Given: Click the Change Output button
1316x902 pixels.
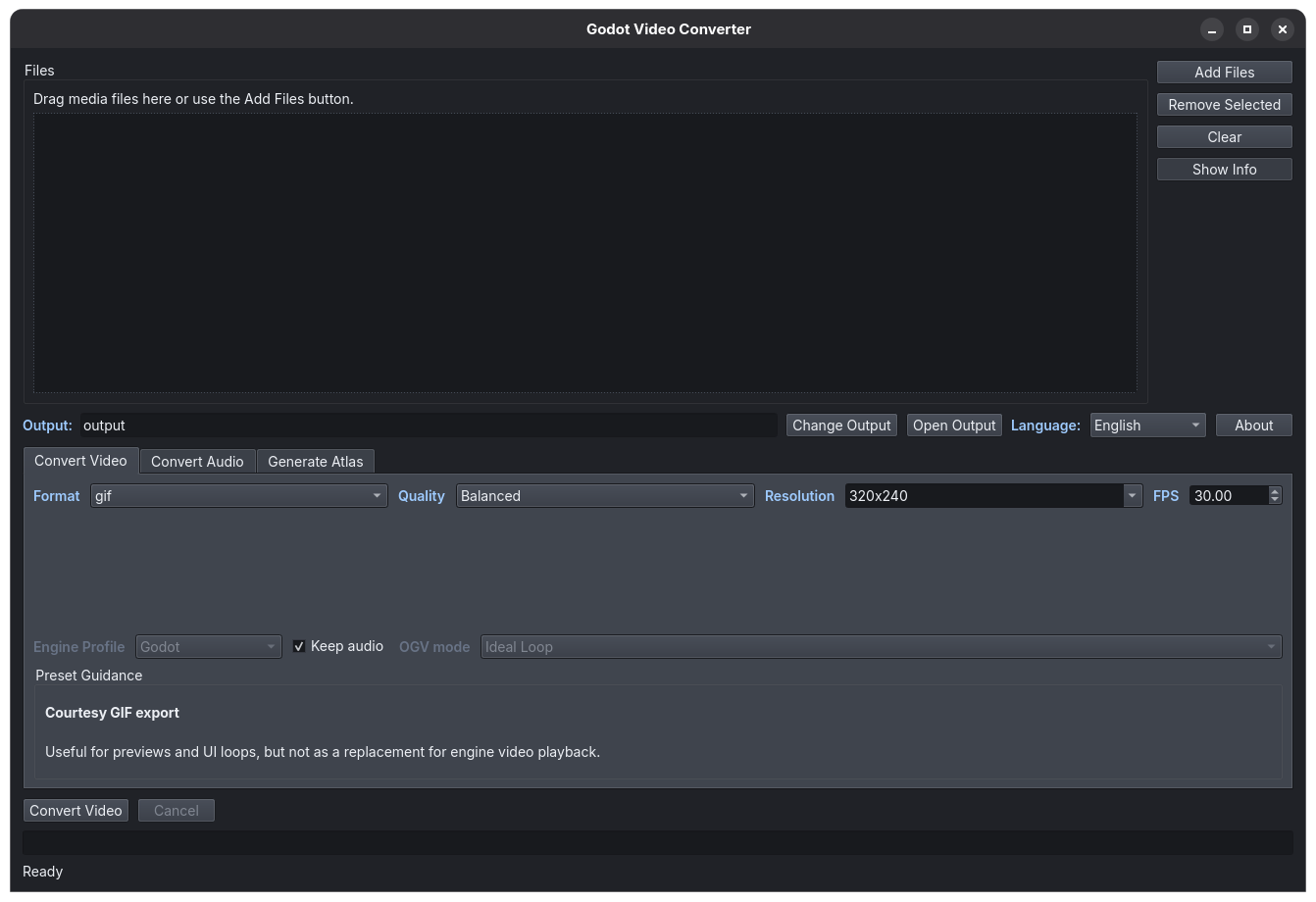Looking at the screenshot, I should pyautogui.click(x=841, y=426).
